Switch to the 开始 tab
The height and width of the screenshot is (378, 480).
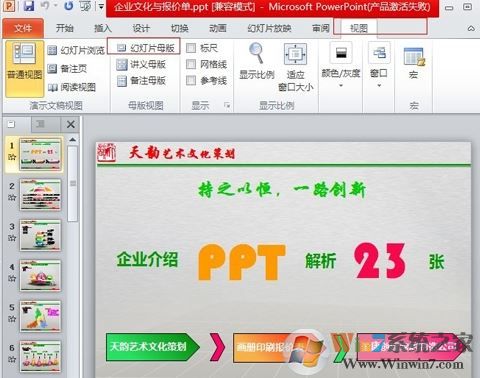click(x=64, y=28)
